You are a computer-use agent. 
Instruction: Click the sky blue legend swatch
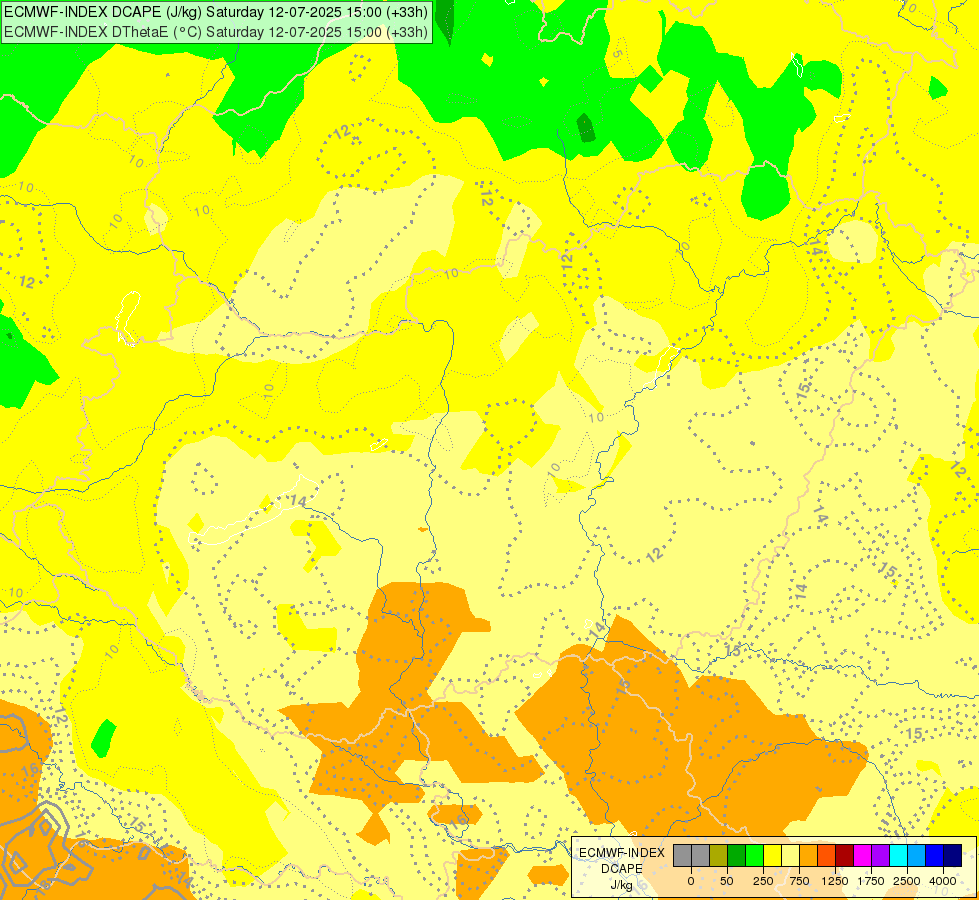coord(917,855)
